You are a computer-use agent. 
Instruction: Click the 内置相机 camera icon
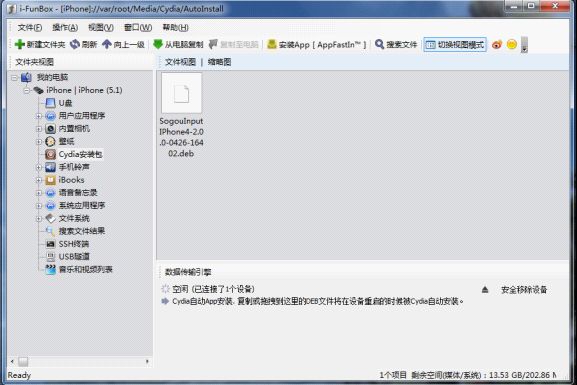tap(50, 128)
